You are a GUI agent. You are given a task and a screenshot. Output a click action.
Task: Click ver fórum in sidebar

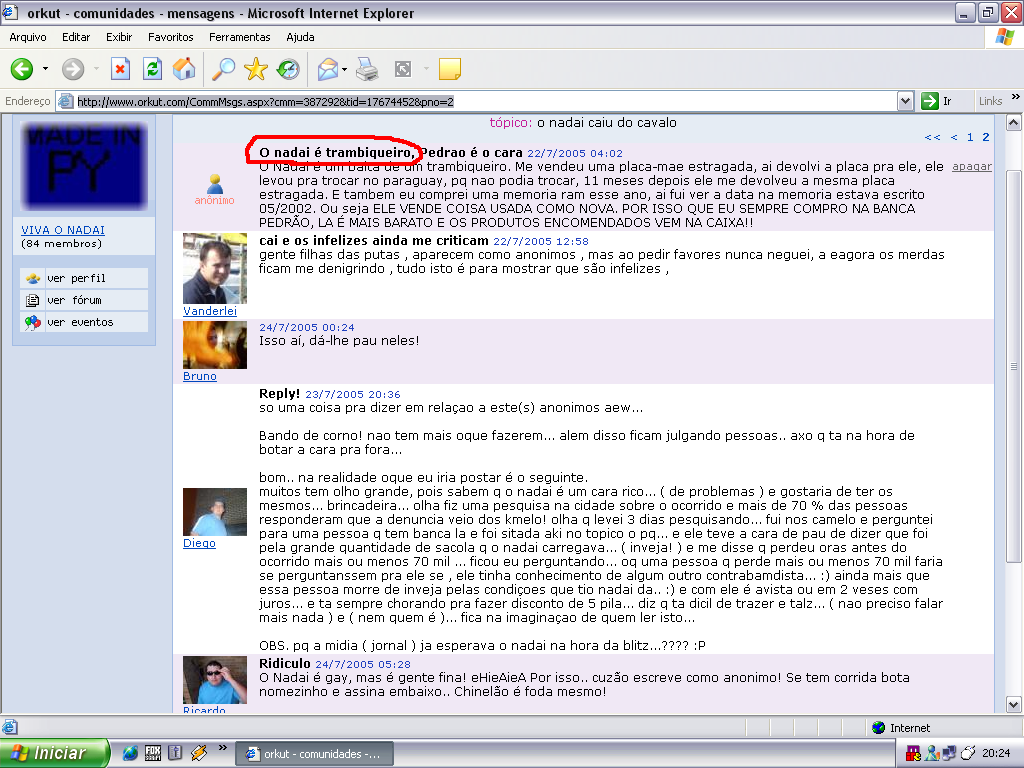[84, 300]
